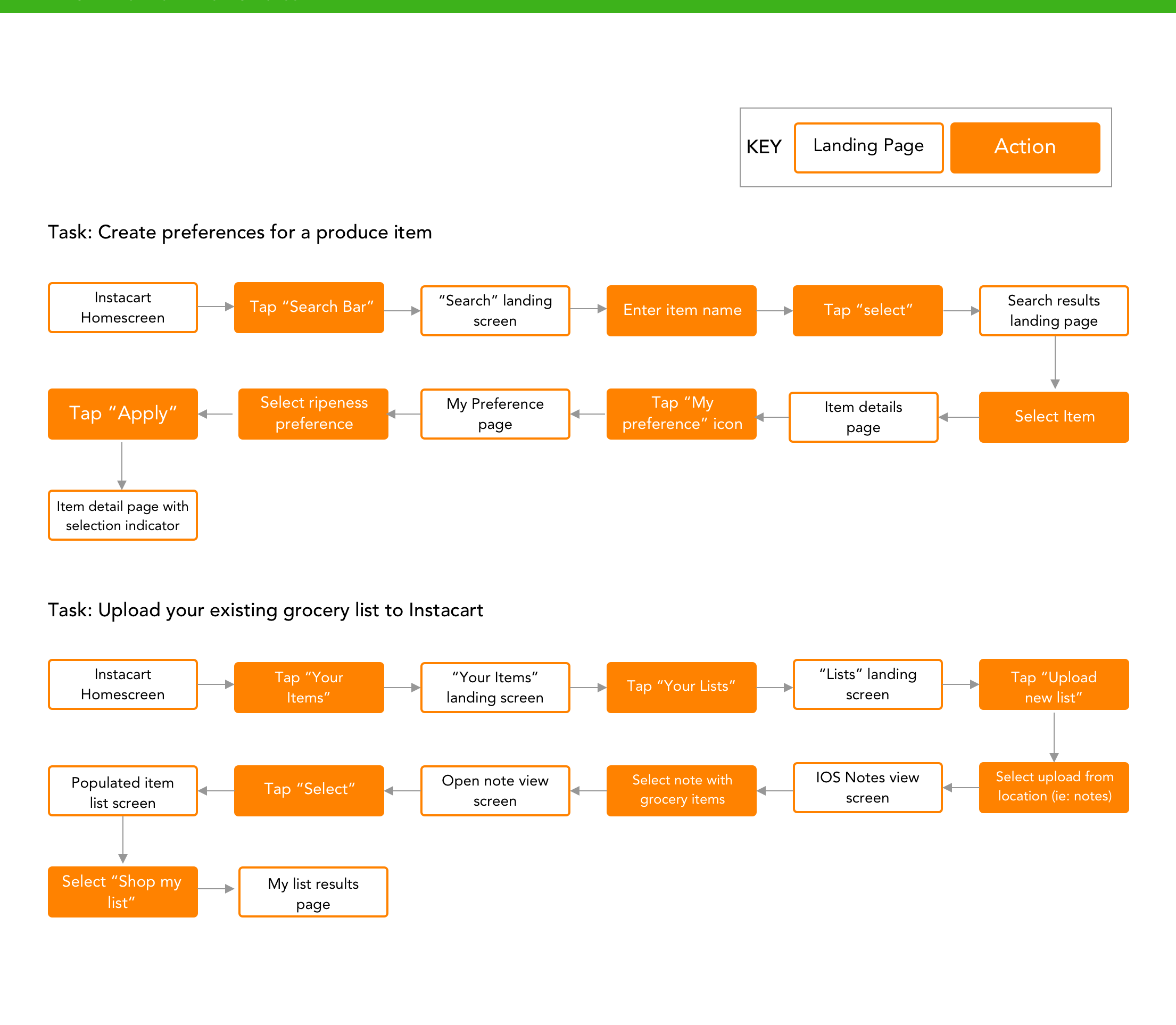Click Tap "select" box in the preferences task flow
This screenshot has width=1176, height=1025.
tap(868, 311)
